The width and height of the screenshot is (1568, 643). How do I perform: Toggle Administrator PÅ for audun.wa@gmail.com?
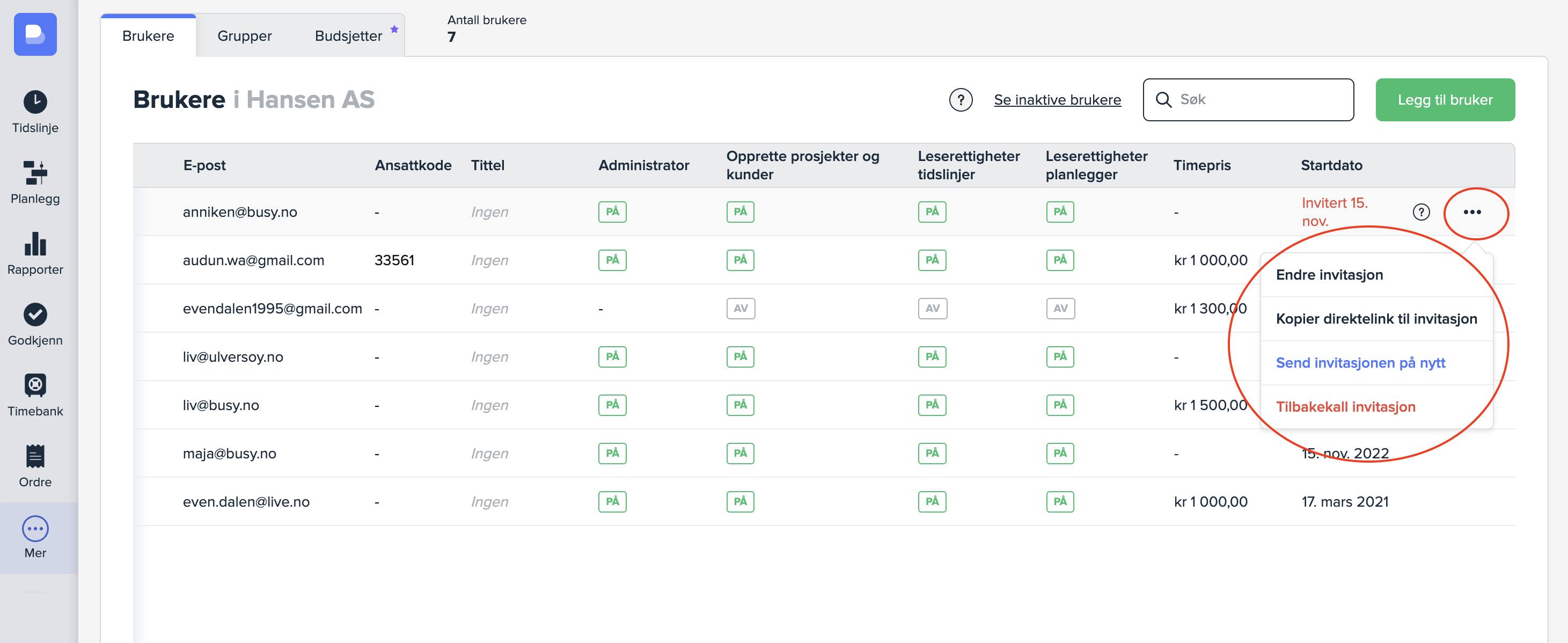[x=612, y=260]
